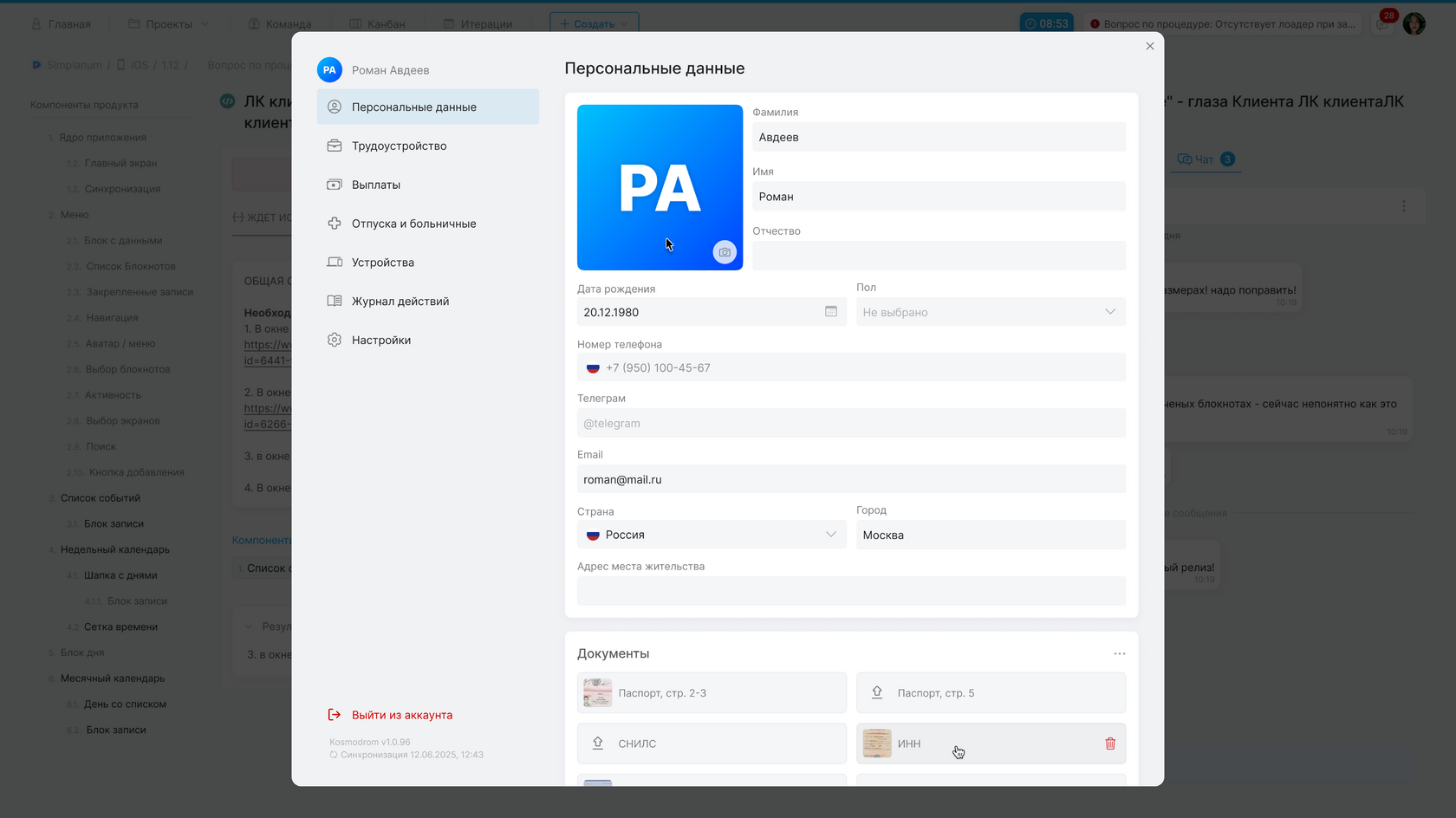Open the Выплаты section
Image resolution: width=1456 pixels, height=818 pixels.
[427, 185]
